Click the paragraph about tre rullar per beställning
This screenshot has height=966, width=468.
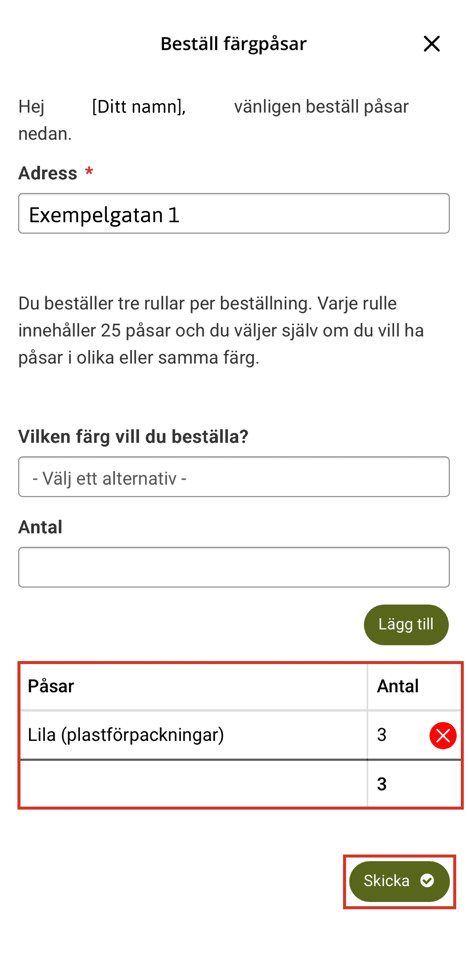221,331
